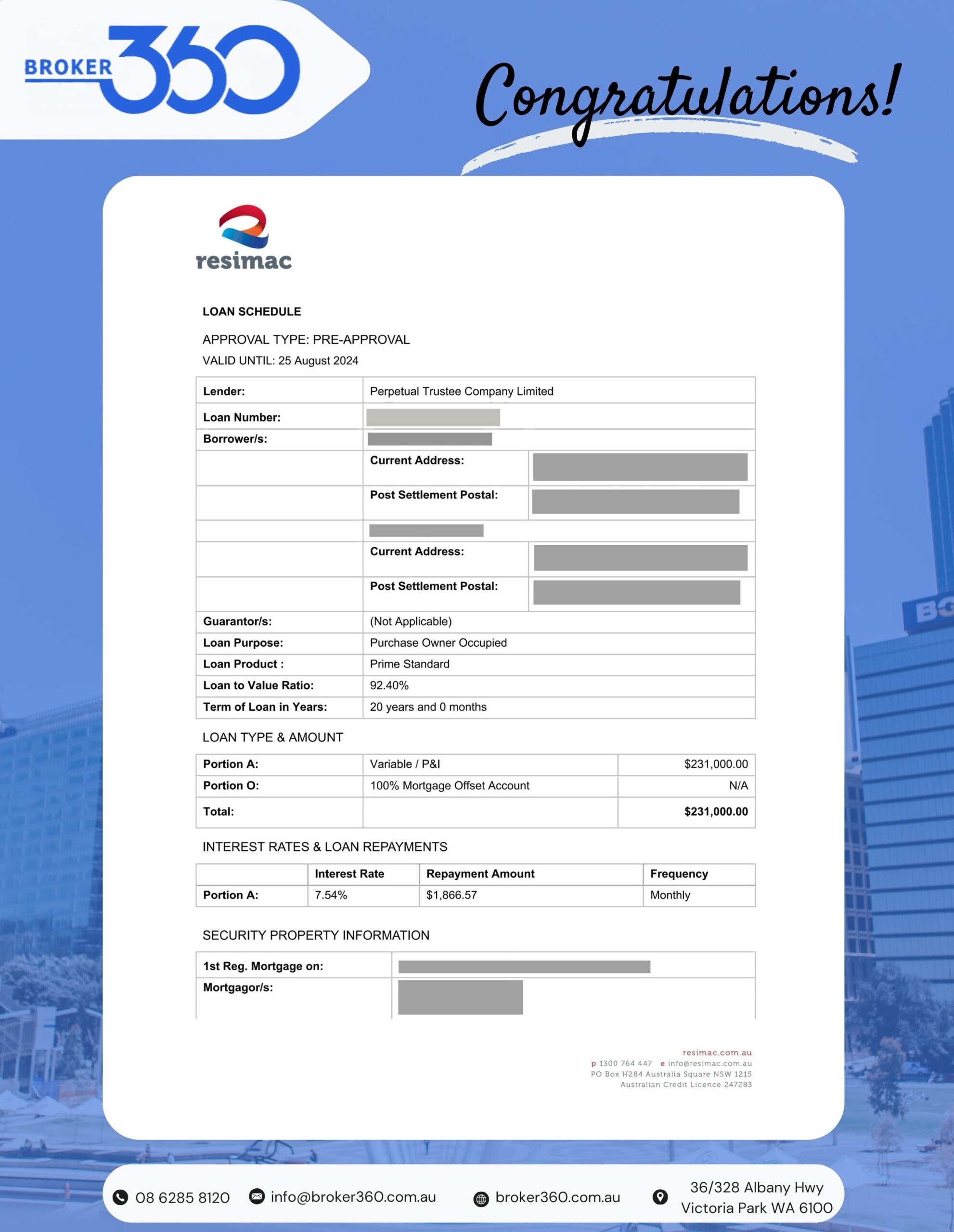Click the location pin icon

pyautogui.click(x=659, y=1197)
